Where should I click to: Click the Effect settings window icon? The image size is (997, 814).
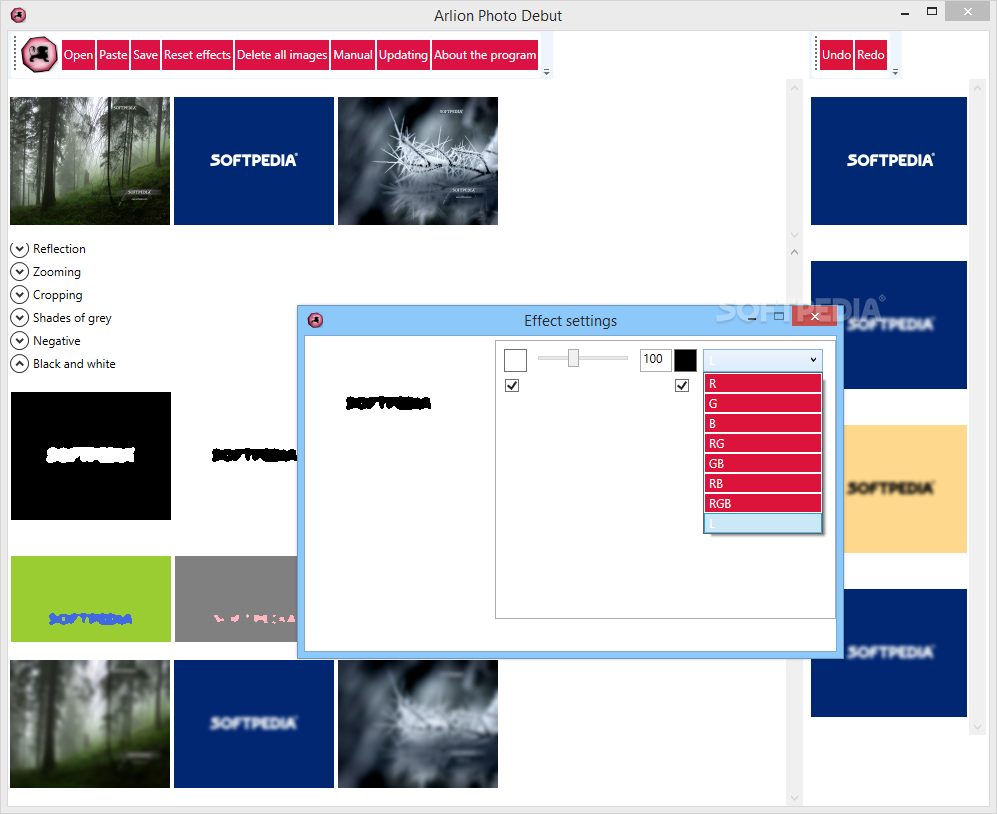pos(315,320)
